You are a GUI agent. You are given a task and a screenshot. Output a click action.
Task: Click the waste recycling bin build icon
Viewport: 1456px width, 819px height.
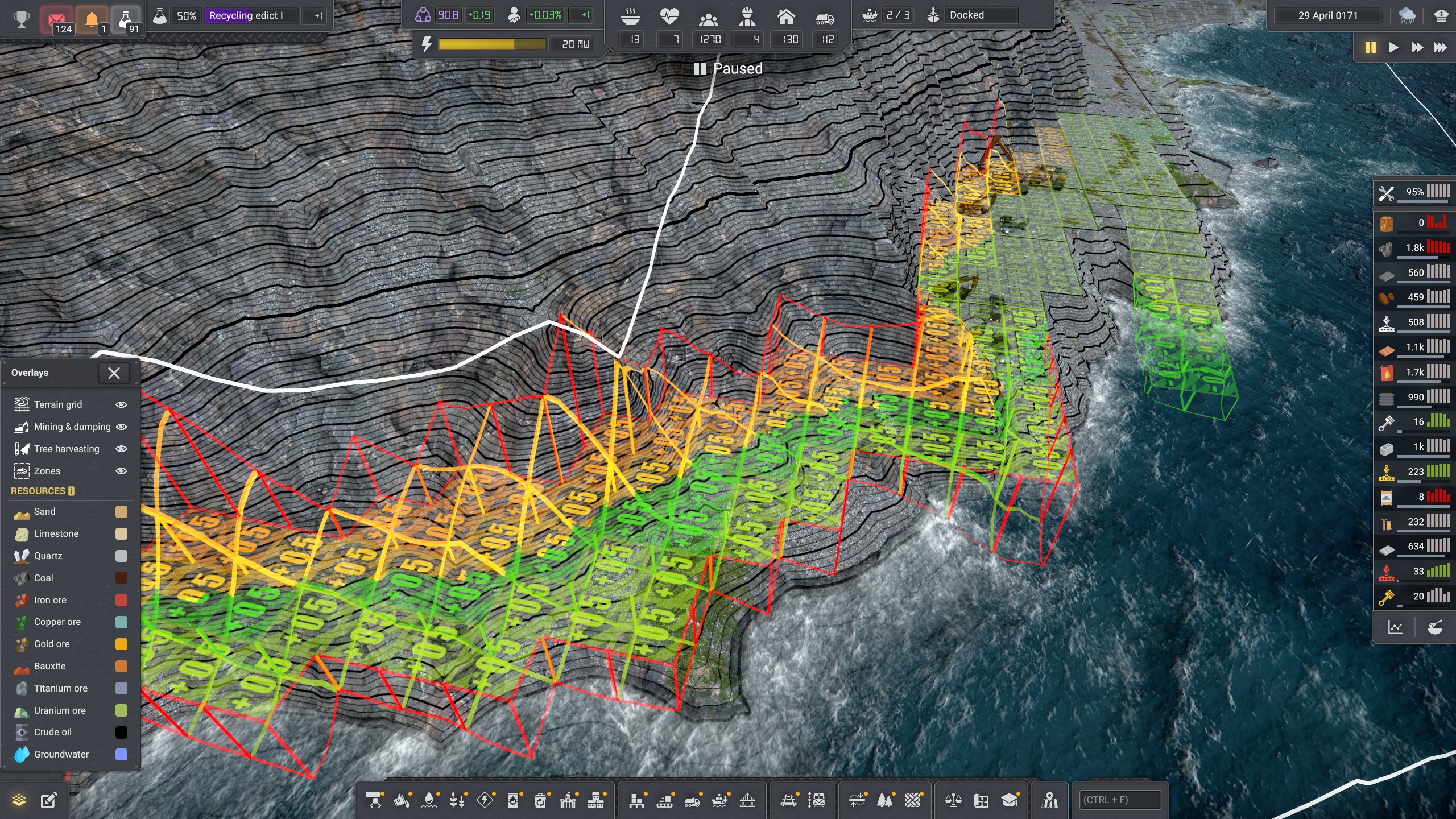[540, 801]
